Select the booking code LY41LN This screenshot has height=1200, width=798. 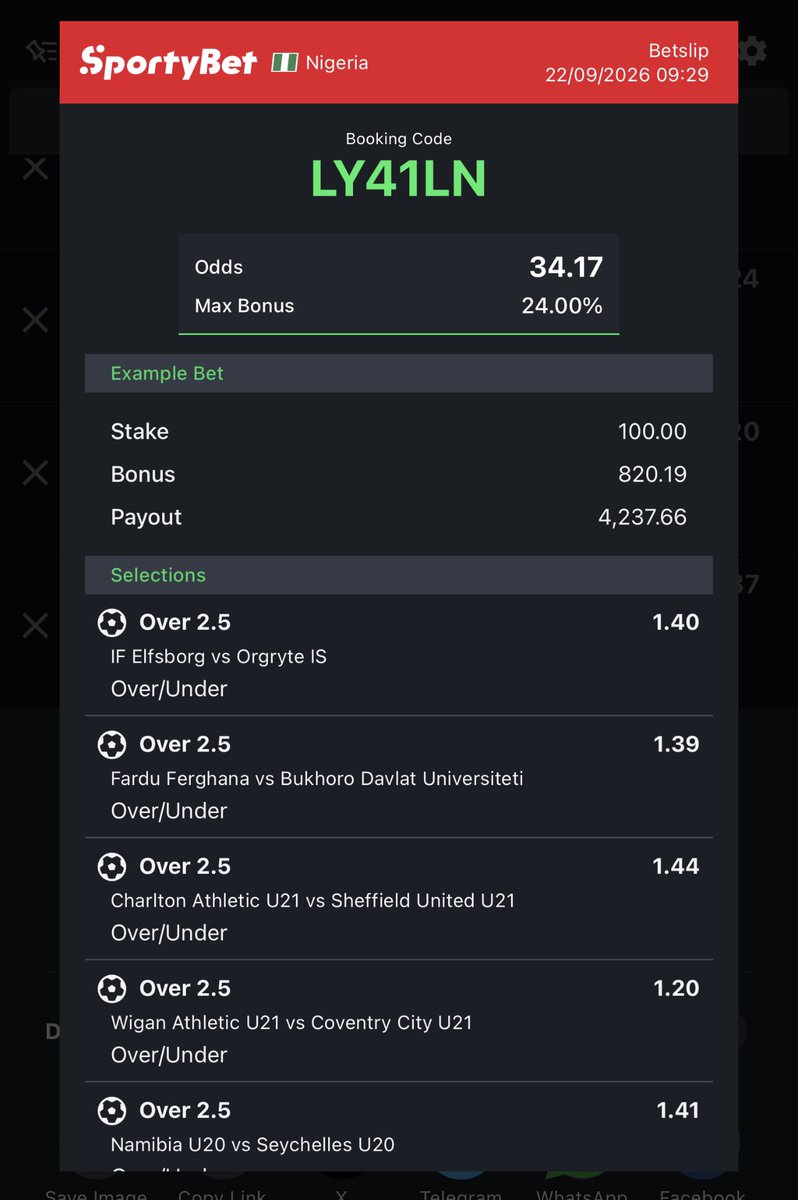[x=398, y=179]
